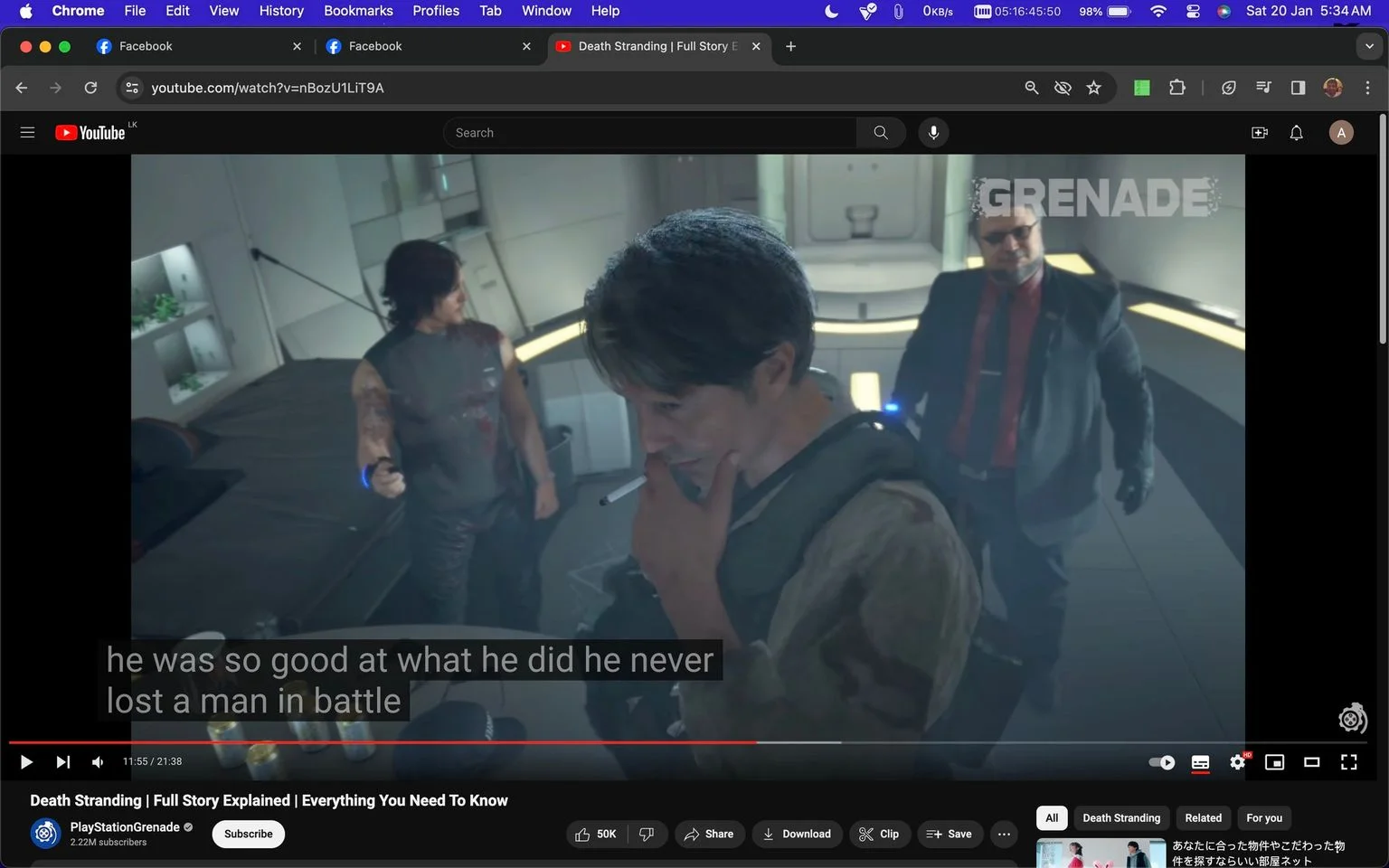The height and width of the screenshot is (868, 1389).
Task: Open the History menu in menu bar
Action: point(281,11)
